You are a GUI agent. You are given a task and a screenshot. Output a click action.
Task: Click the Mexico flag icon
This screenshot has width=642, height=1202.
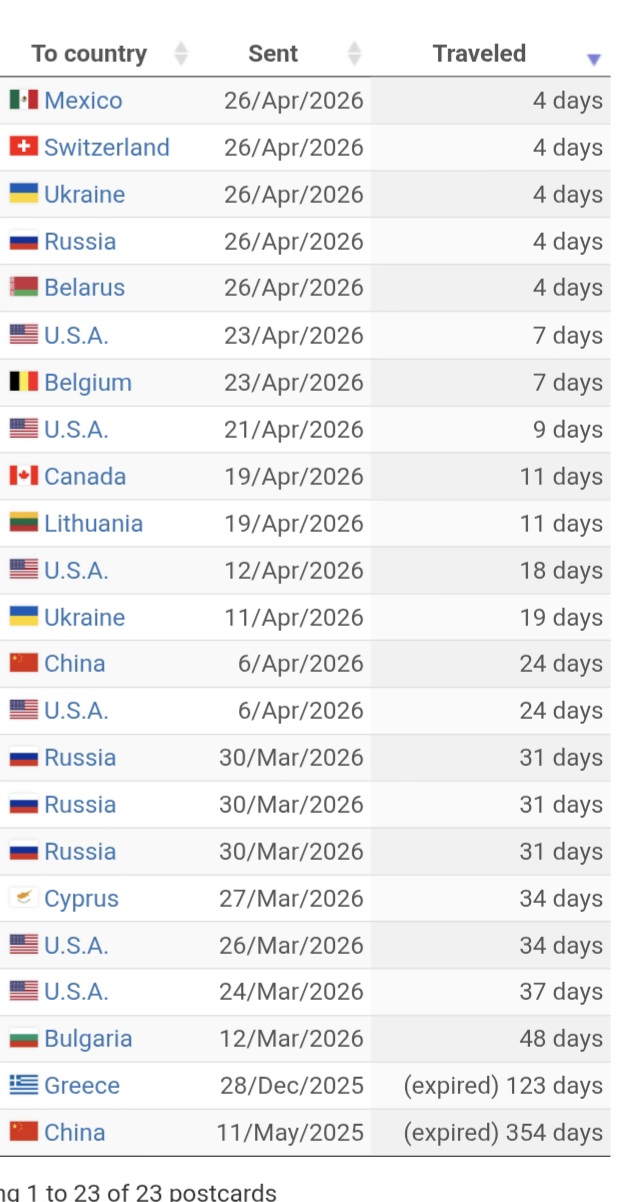[x=24, y=100]
